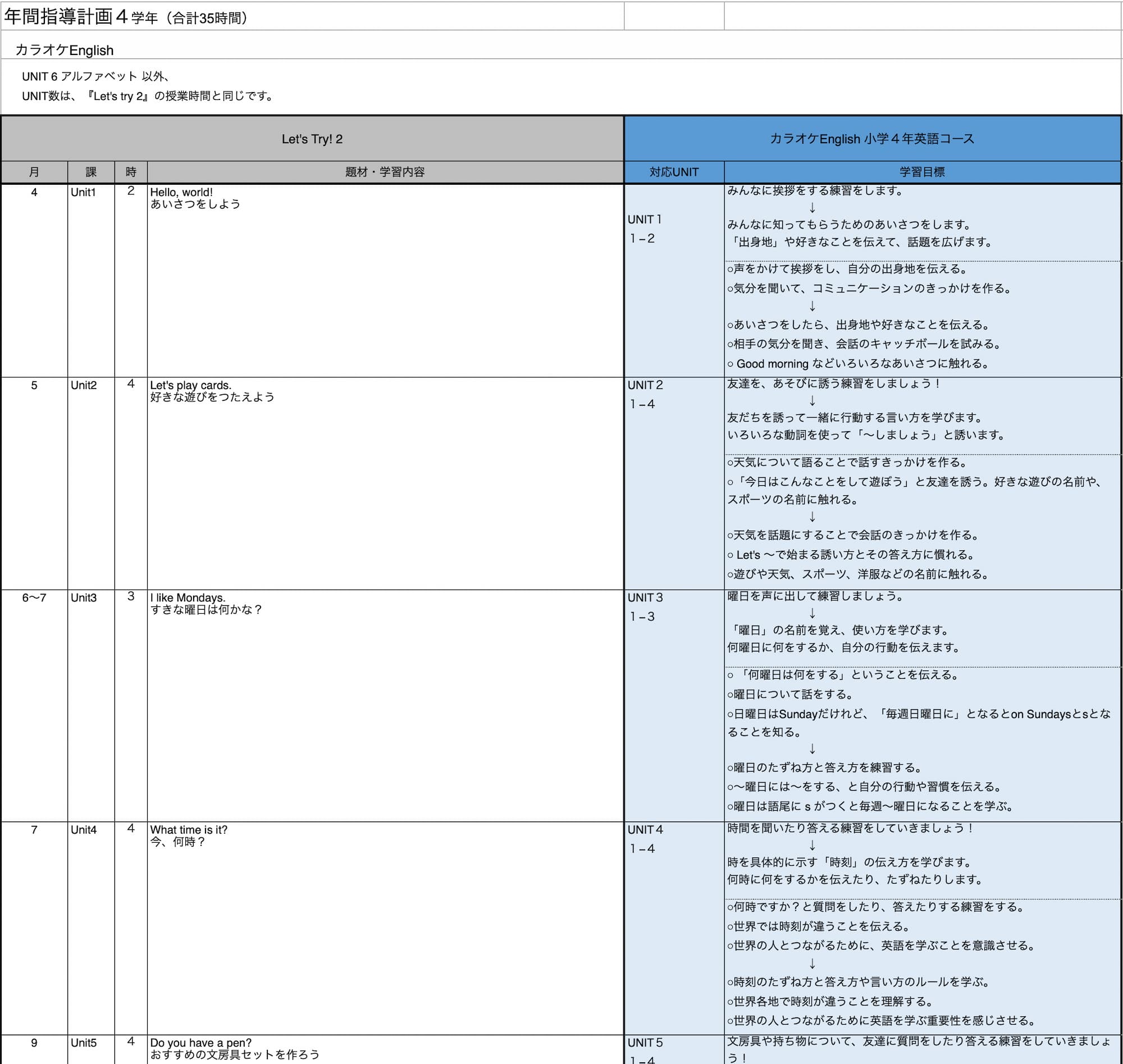Select the line mentioning 'on Sundays'

pos(919,723)
